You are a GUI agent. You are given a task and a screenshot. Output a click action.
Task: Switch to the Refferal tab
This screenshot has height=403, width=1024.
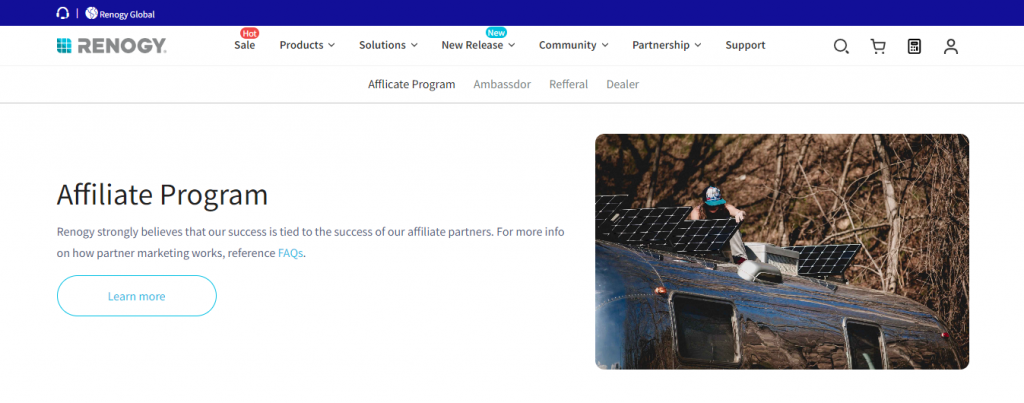point(568,84)
